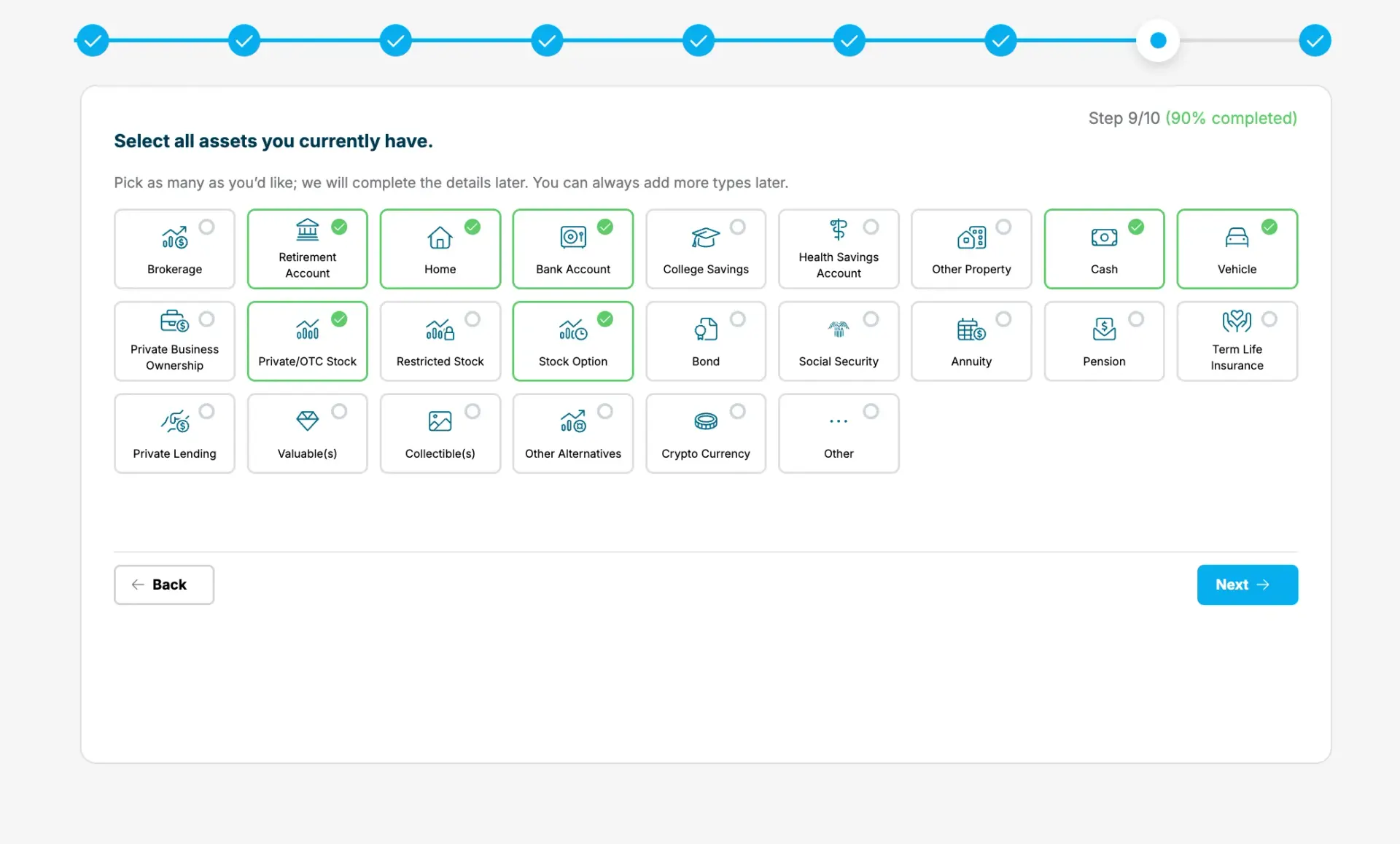1400x844 pixels.
Task: Click the Social Security label text
Action: (x=839, y=362)
